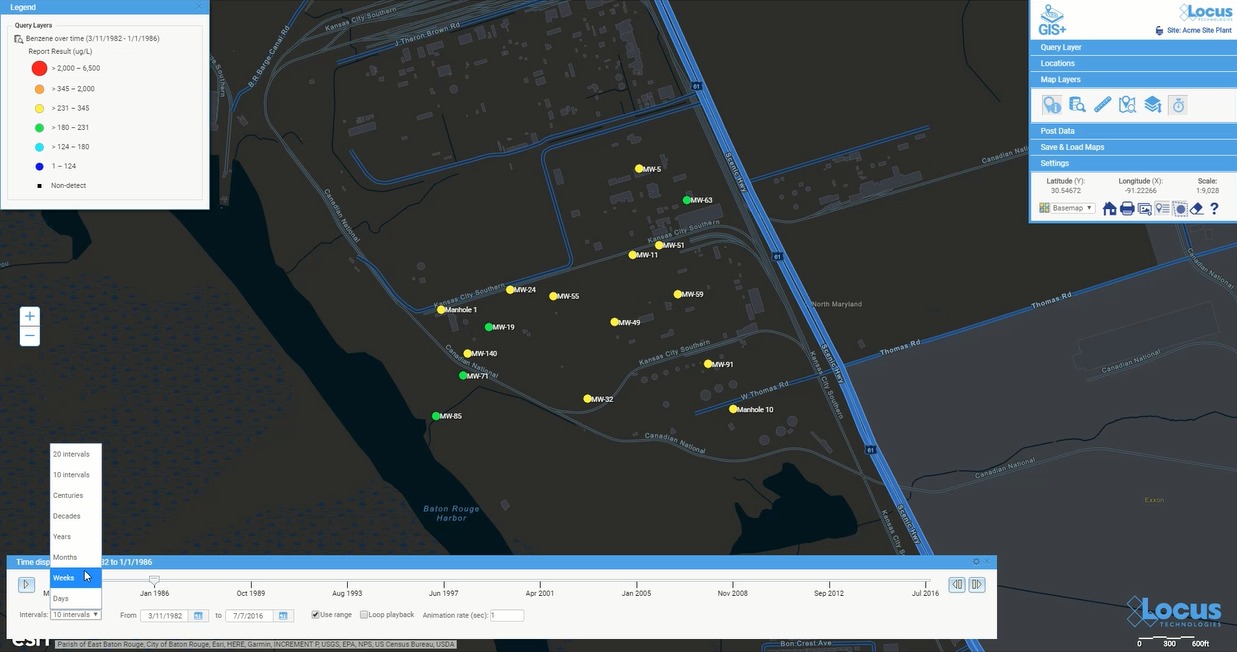Open the layer order stack tool

(x=1152, y=104)
